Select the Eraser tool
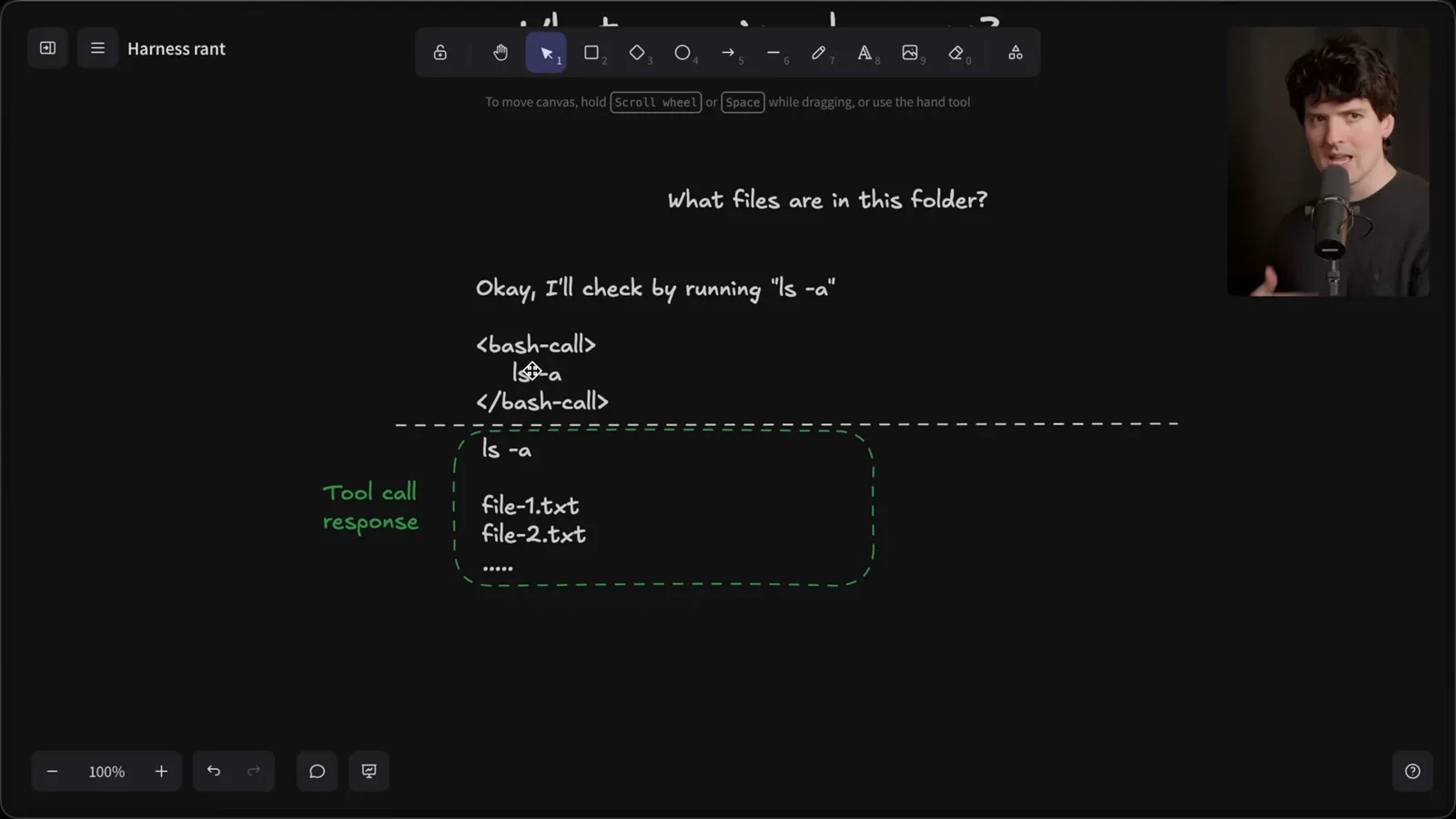 click(955, 53)
